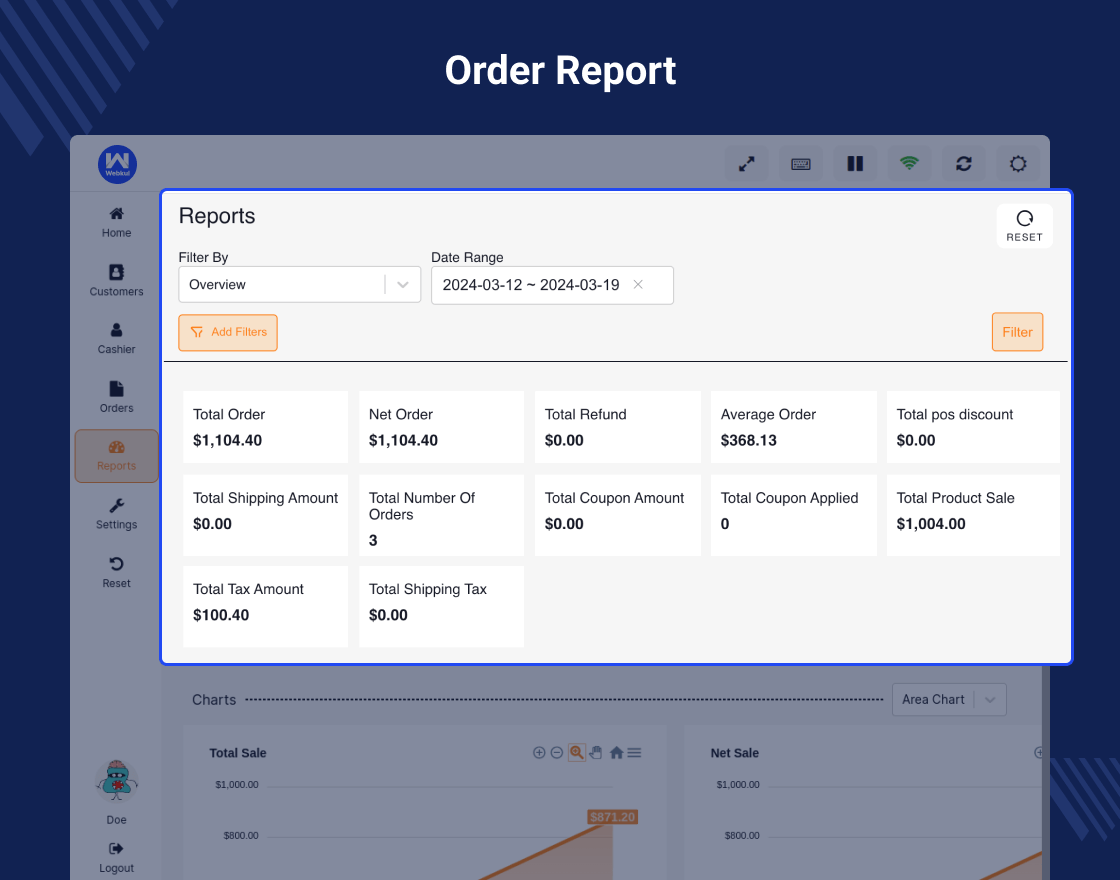Activate the pan tool on Total Sale chart
Image resolution: width=1120 pixels, height=880 pixels.
tap(595, 752)
